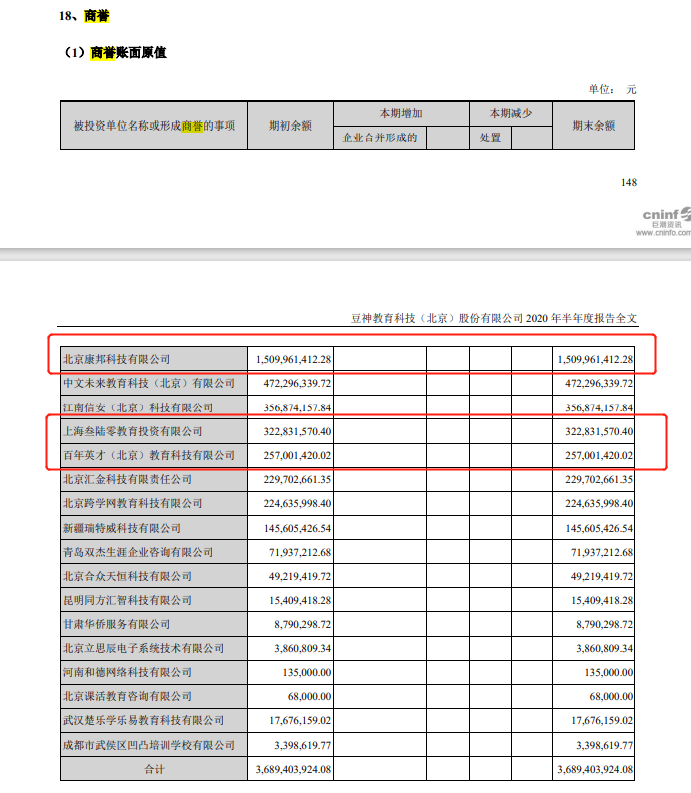The image size is (691, 793).
Task: Select row name '百年英才(北京)教育科技有限公司'
Action: tap(149, 455)
